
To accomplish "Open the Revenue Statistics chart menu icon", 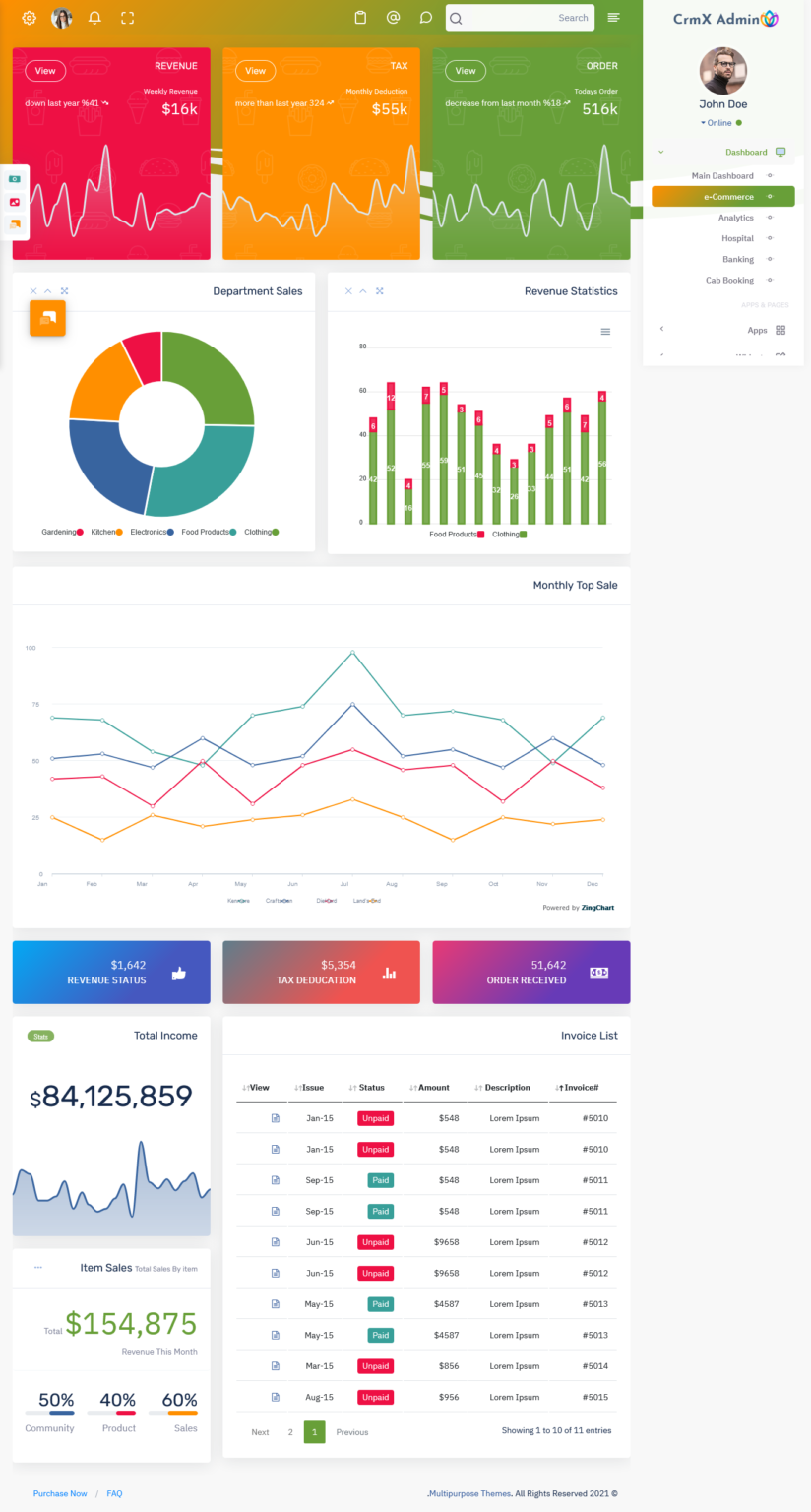I will pos(604,331).
